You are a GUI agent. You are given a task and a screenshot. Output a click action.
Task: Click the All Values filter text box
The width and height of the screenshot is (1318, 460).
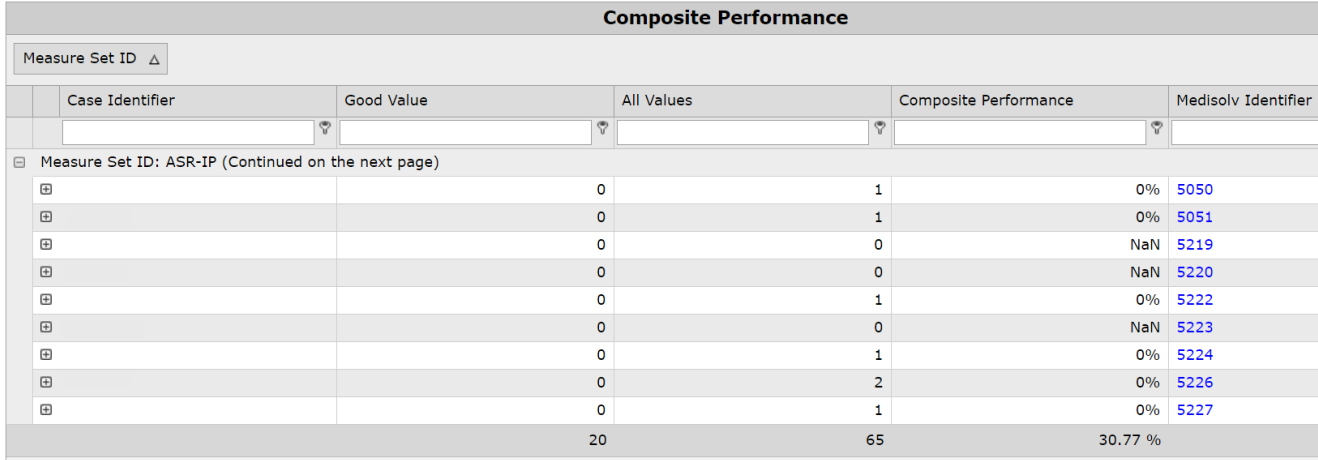743,132
